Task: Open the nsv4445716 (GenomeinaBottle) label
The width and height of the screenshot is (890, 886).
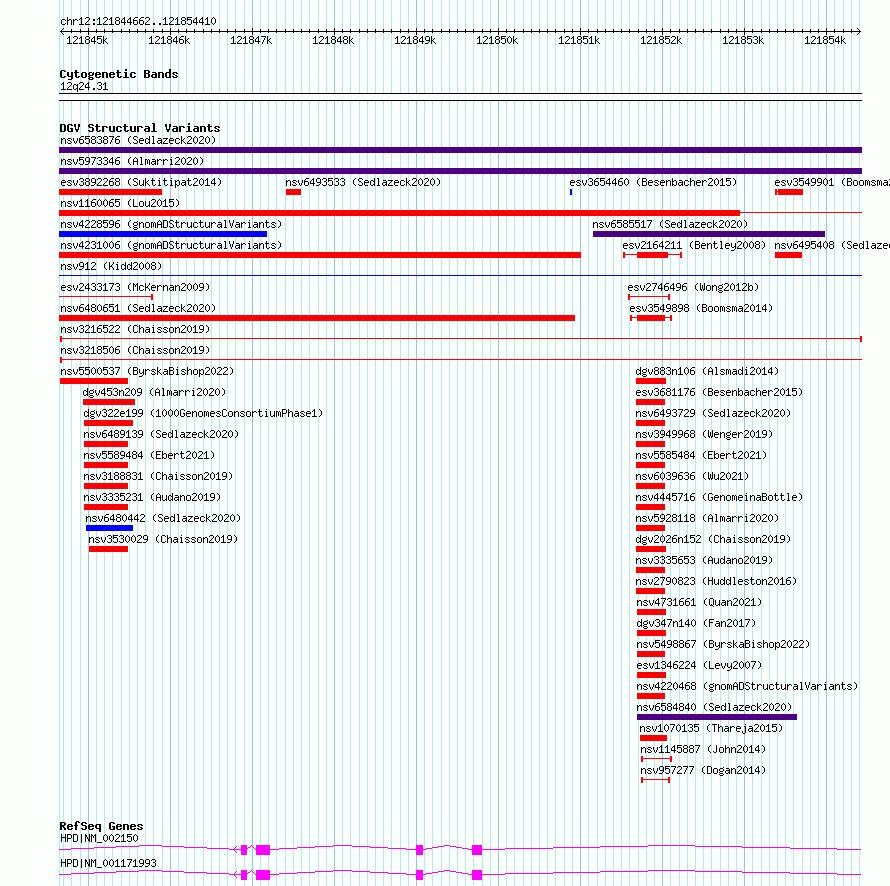Action: [x=719, y=497]
